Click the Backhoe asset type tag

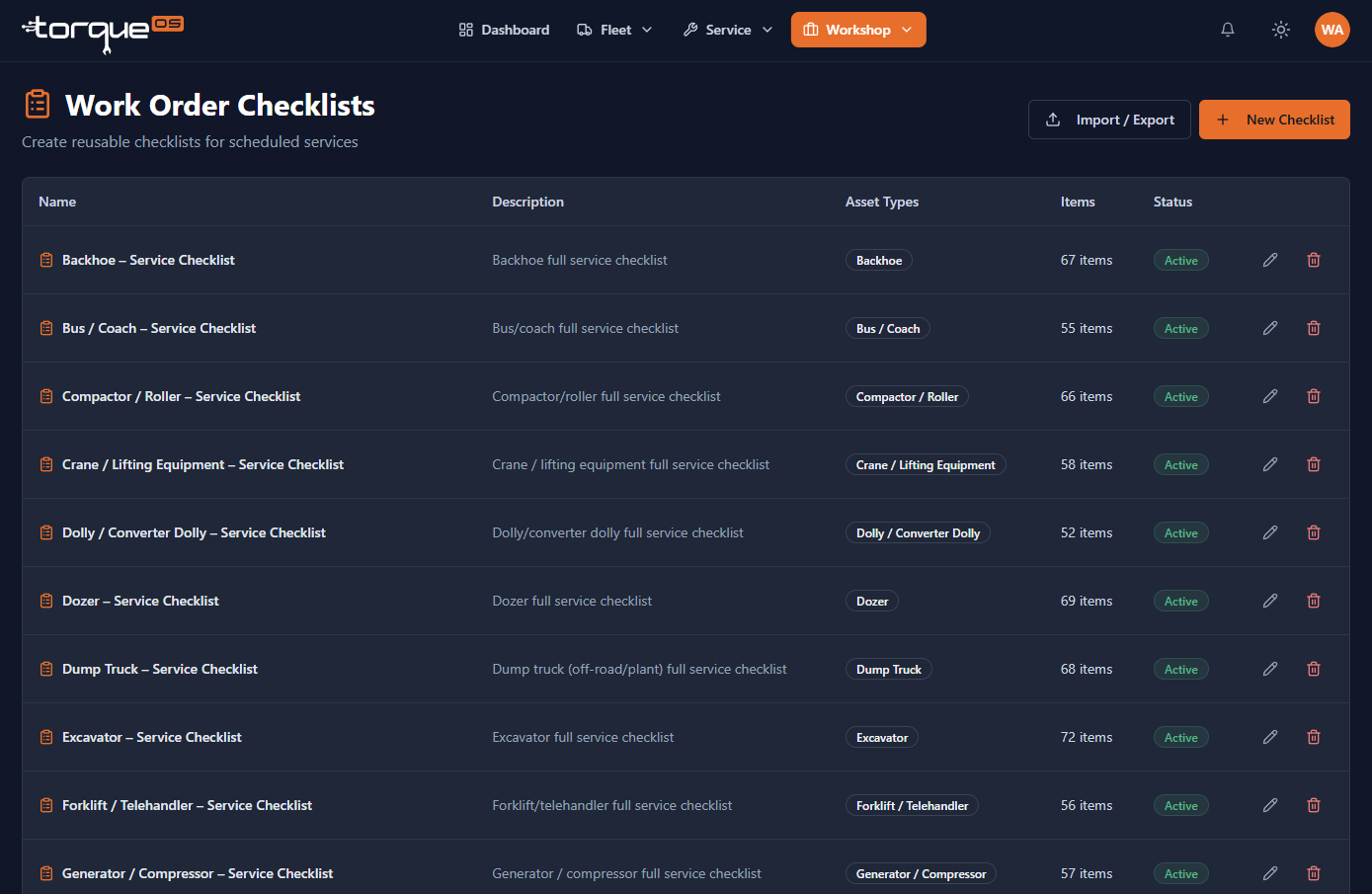coord(879,261)
